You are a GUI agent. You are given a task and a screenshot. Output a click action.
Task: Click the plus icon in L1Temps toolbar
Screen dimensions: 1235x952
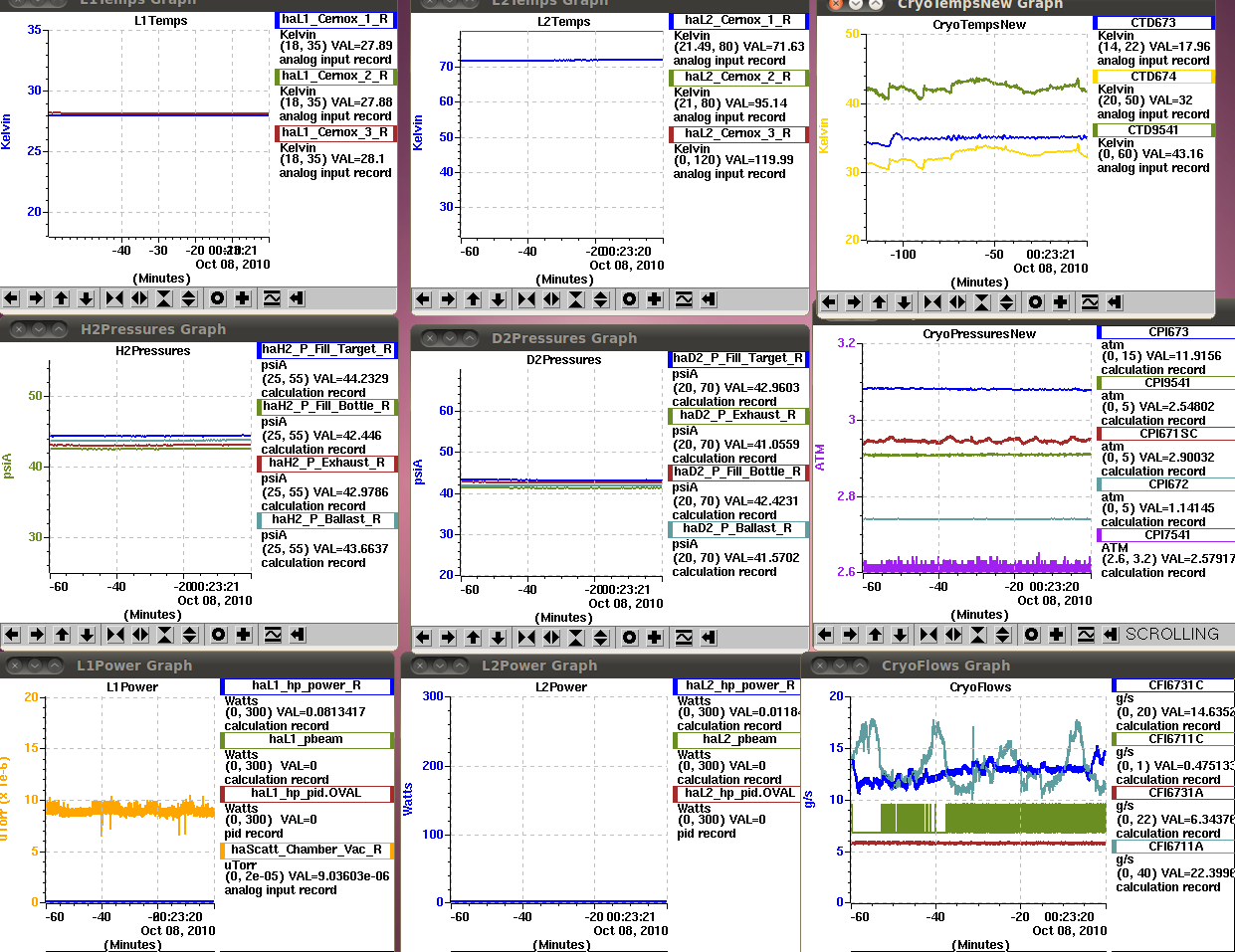click(x=242, y=298)
